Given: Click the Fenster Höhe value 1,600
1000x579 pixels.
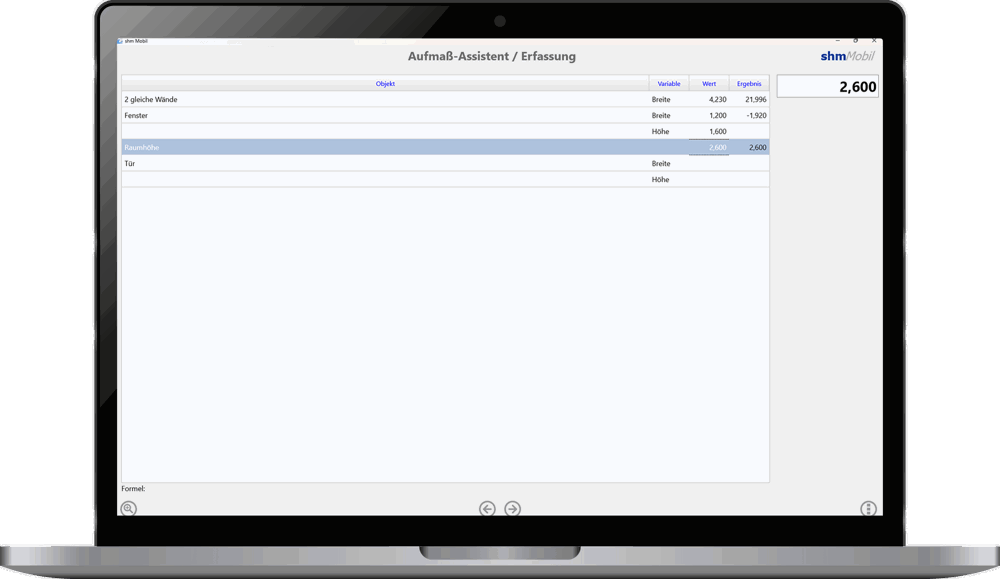Looking at the screenshot, I should [709, 132].
